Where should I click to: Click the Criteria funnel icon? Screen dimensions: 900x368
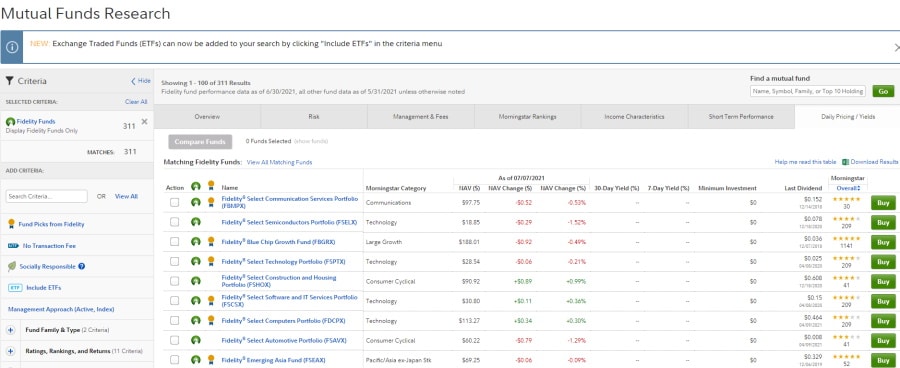(9, 81)
